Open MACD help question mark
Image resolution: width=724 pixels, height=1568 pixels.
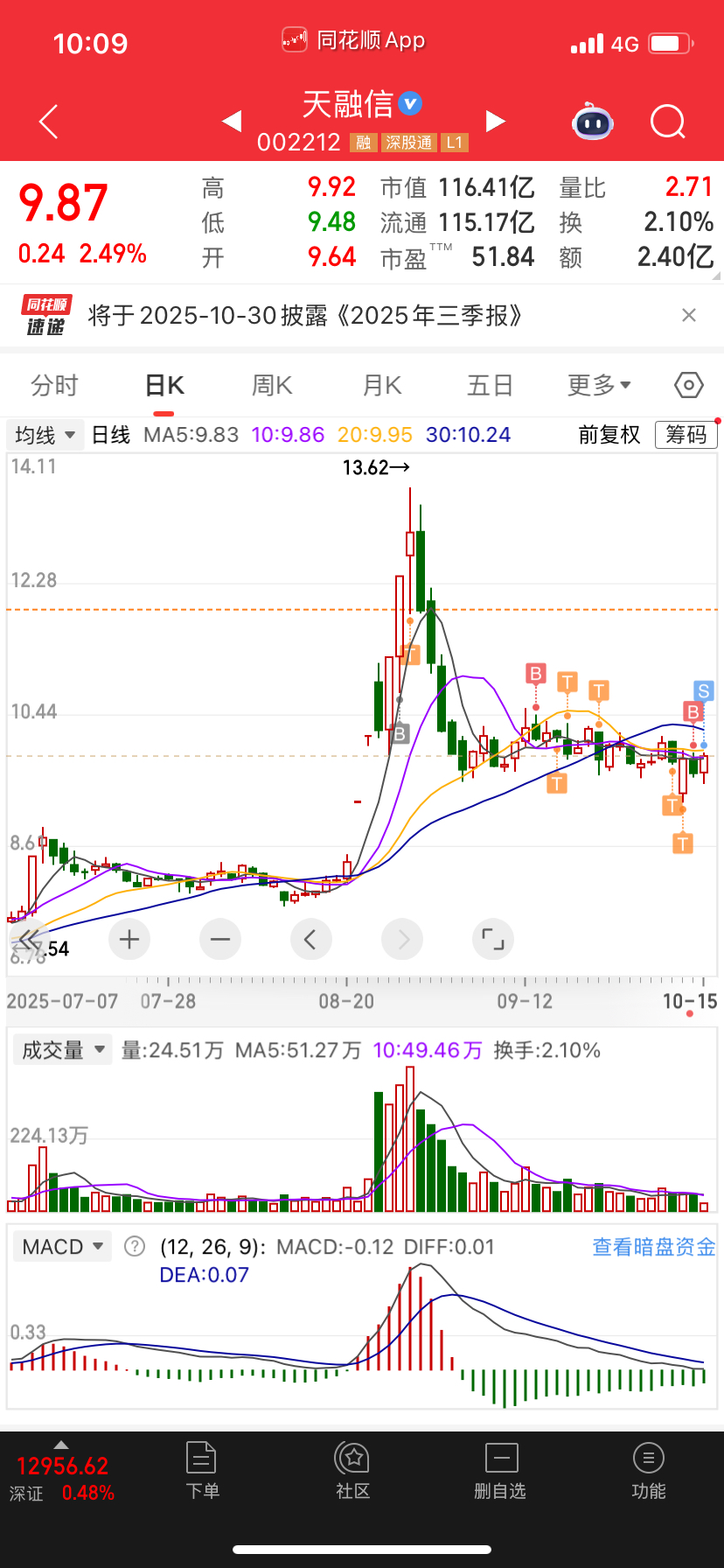tap(135, 1246)
